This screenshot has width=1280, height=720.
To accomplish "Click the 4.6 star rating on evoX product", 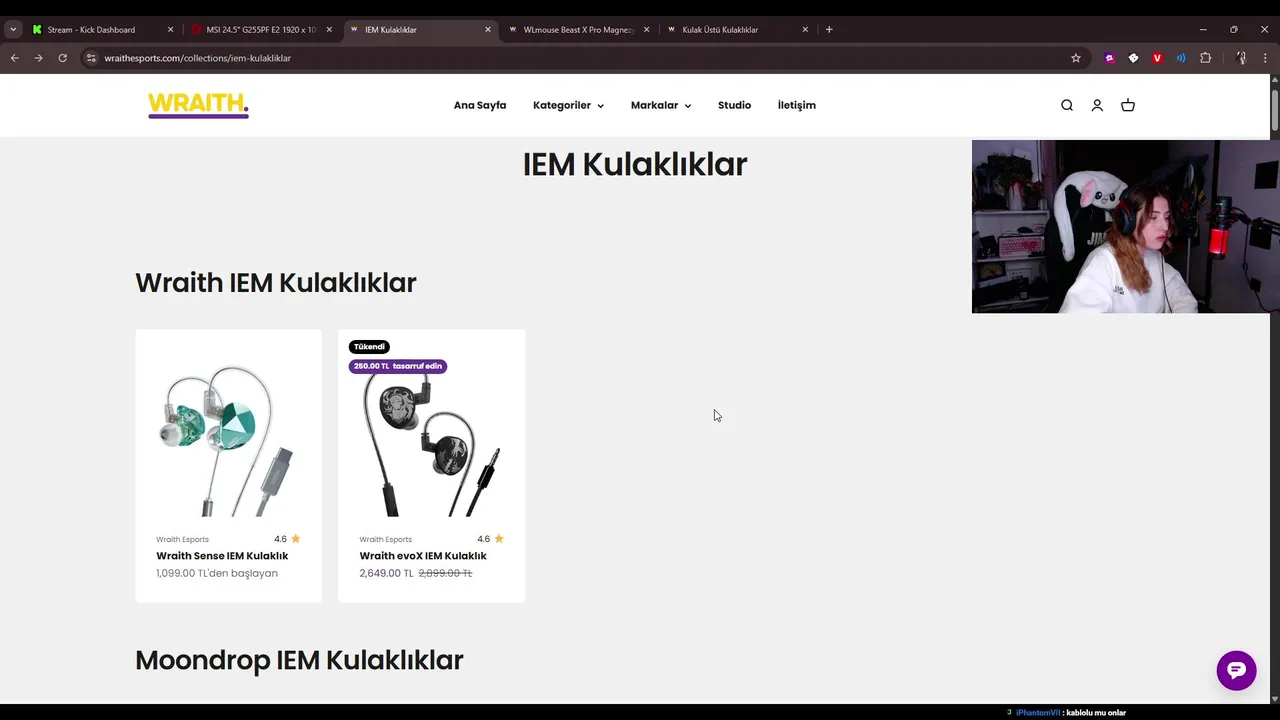I will (490, 539).
